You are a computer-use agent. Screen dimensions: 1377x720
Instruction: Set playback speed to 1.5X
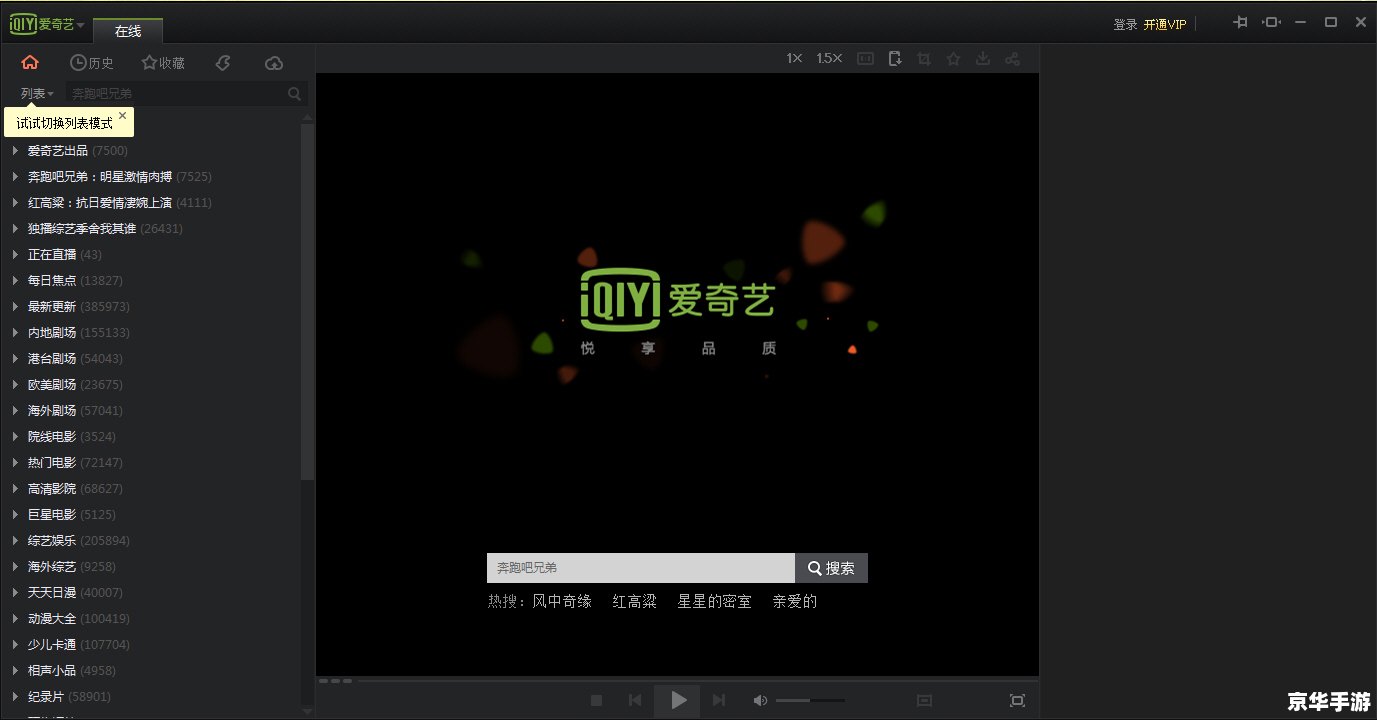click(x=829, y=58)
